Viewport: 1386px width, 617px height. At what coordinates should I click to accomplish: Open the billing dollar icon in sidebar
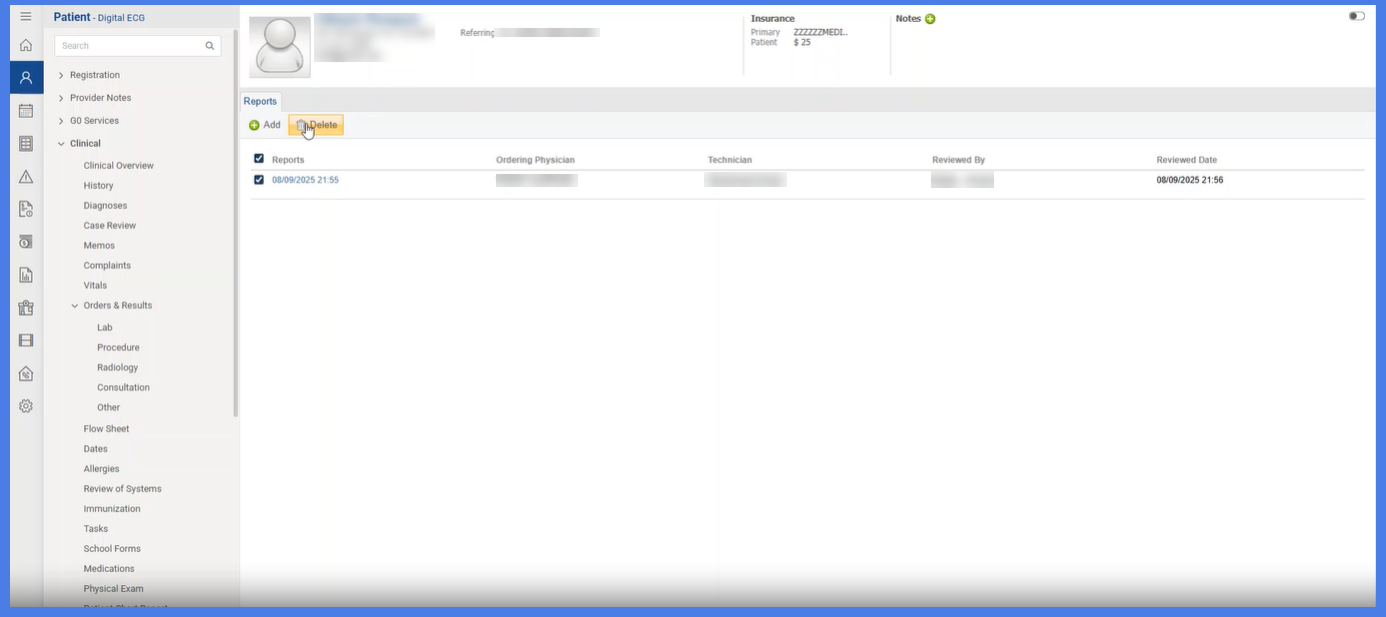[26, 242]
